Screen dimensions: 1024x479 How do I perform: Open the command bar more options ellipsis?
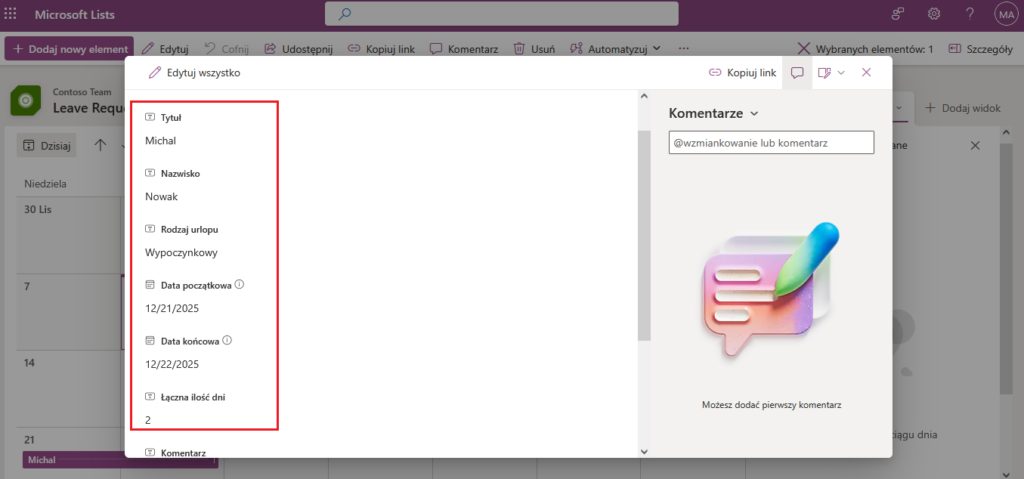[x=683, y=48]
